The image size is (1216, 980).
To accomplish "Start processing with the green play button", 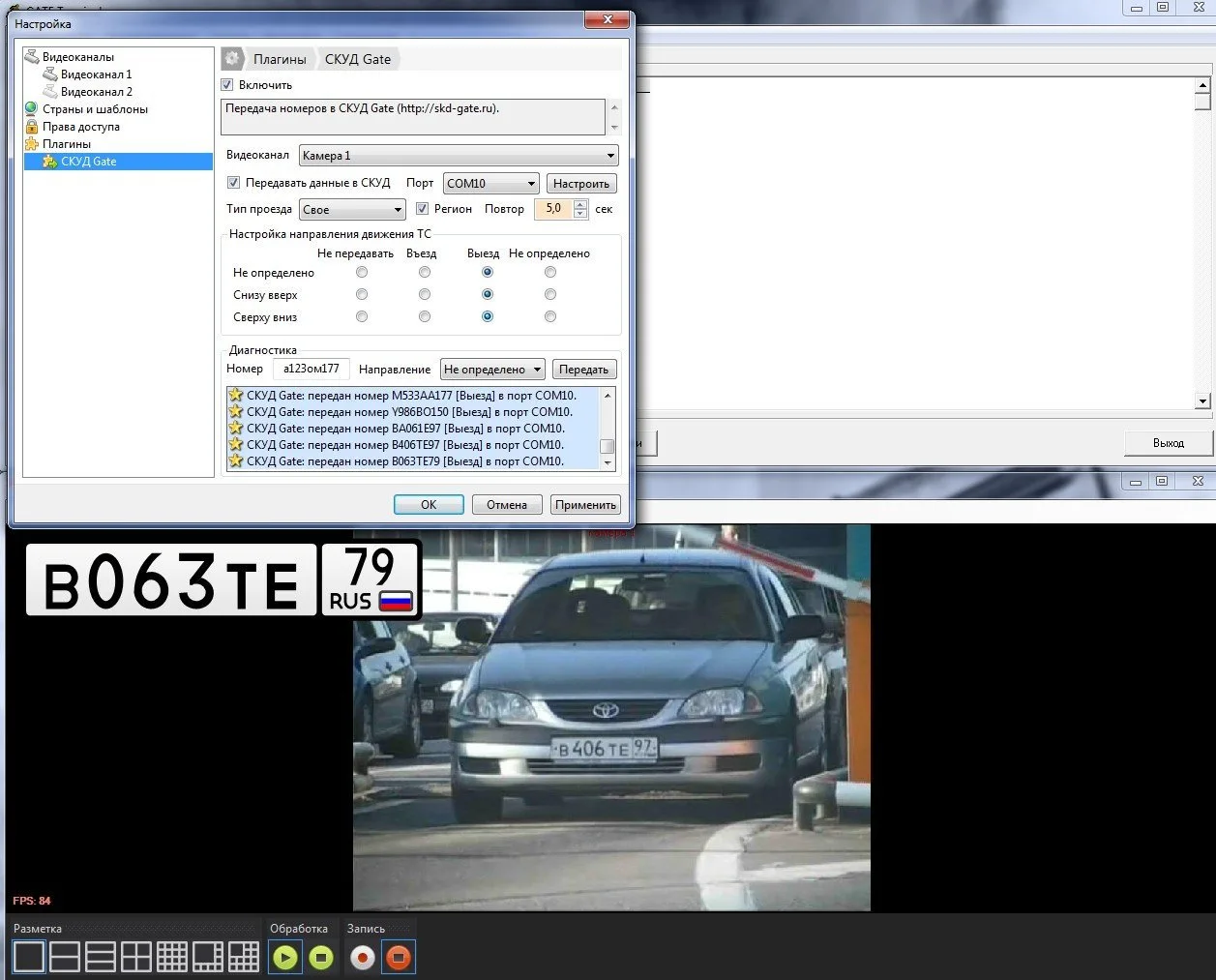I will pyautogui.click(x=285, y=958).
